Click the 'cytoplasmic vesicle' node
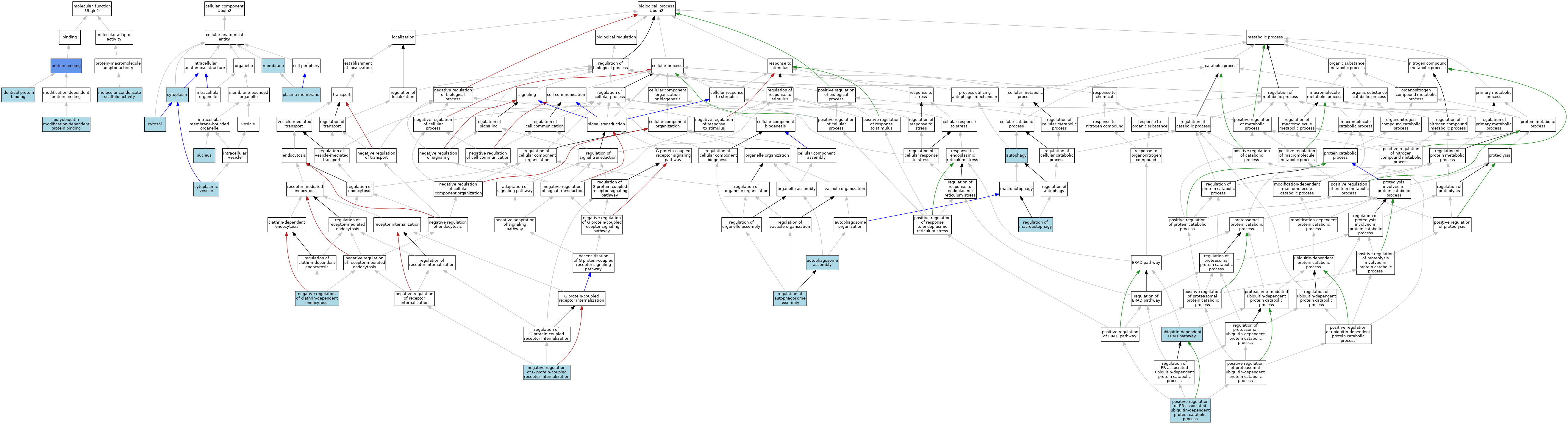 point(206,189)
